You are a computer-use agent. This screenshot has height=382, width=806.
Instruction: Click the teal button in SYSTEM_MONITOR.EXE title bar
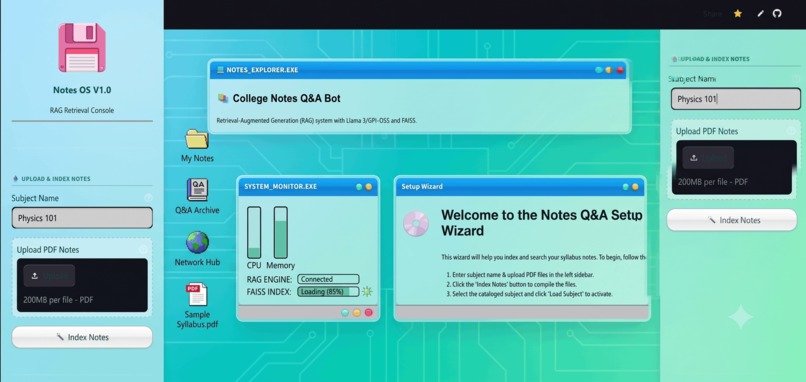pyautogui.click(x=359, y=187)
